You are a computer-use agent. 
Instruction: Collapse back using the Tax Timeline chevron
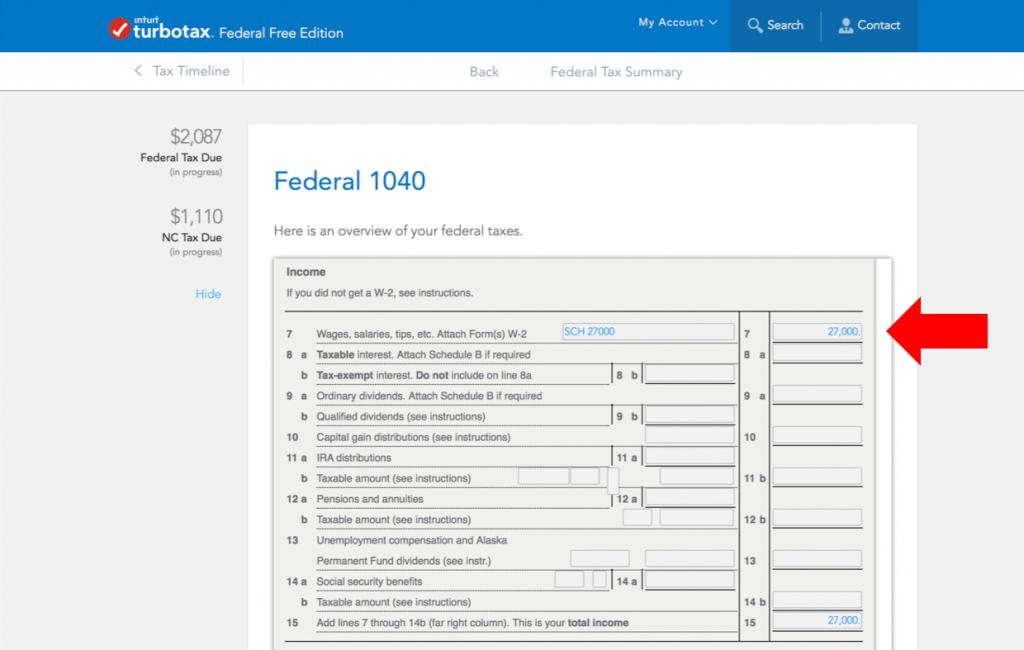point(138,71)
